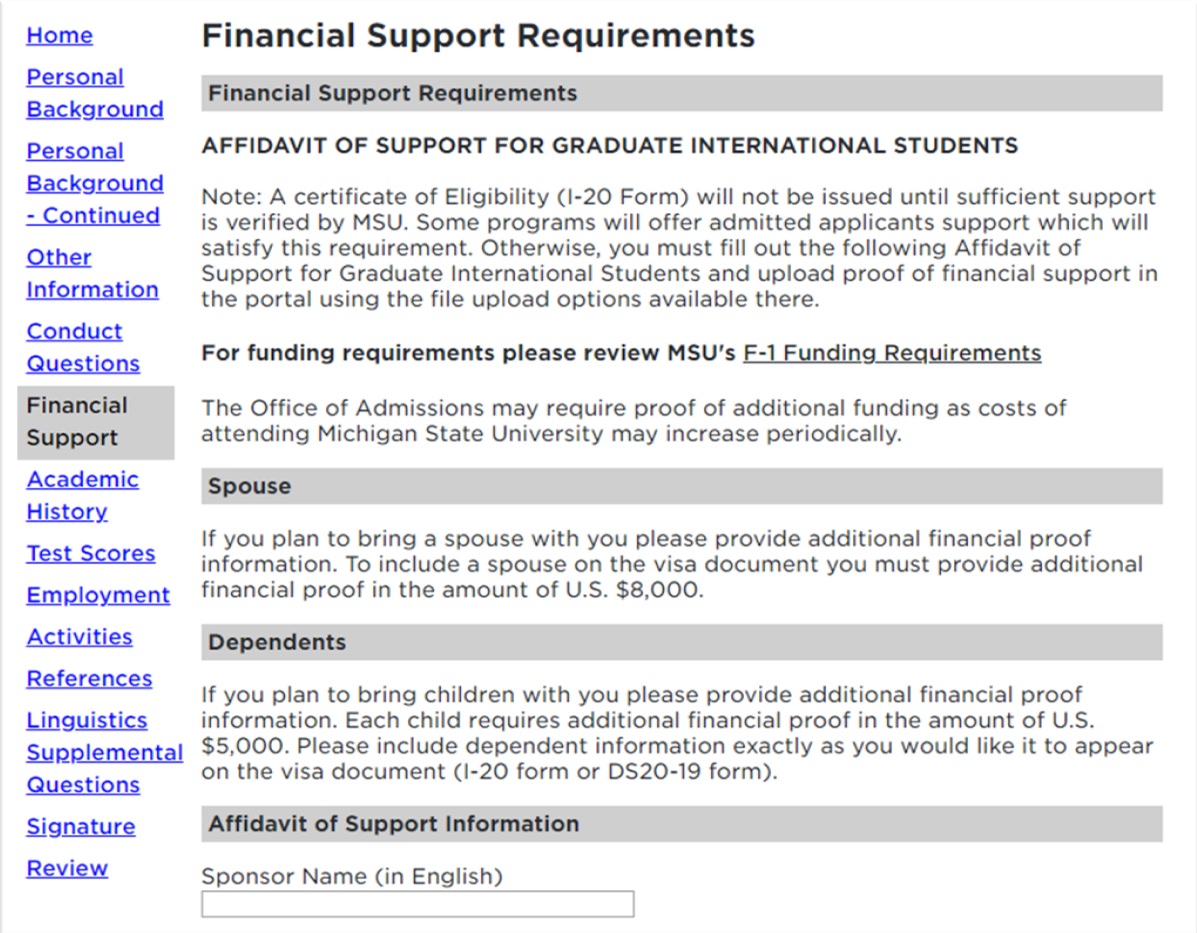Click the Financial Support Requirements header bar
The height and width of the screenshot is (933, 1197).
pos(390,93)
